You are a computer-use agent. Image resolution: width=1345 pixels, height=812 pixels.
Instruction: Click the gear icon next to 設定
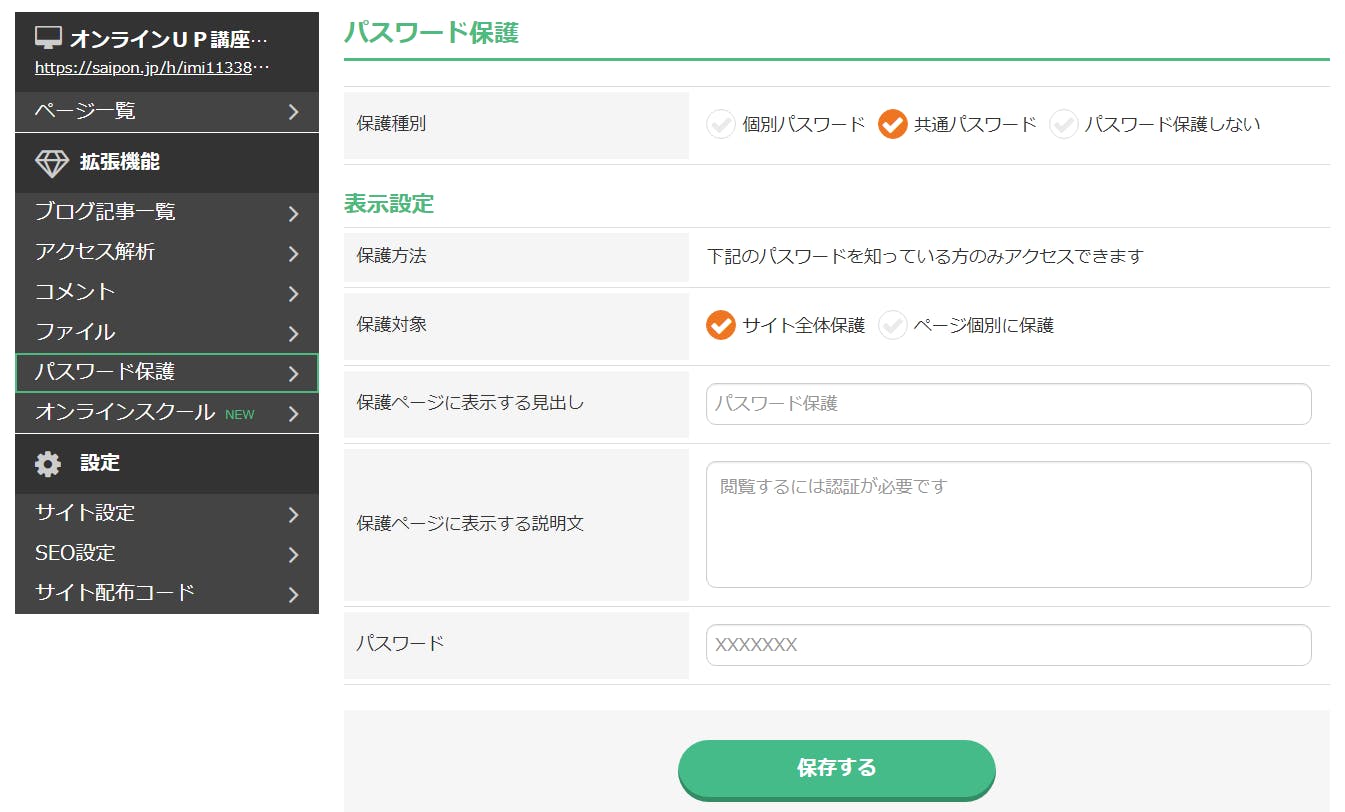pos(48,463)
